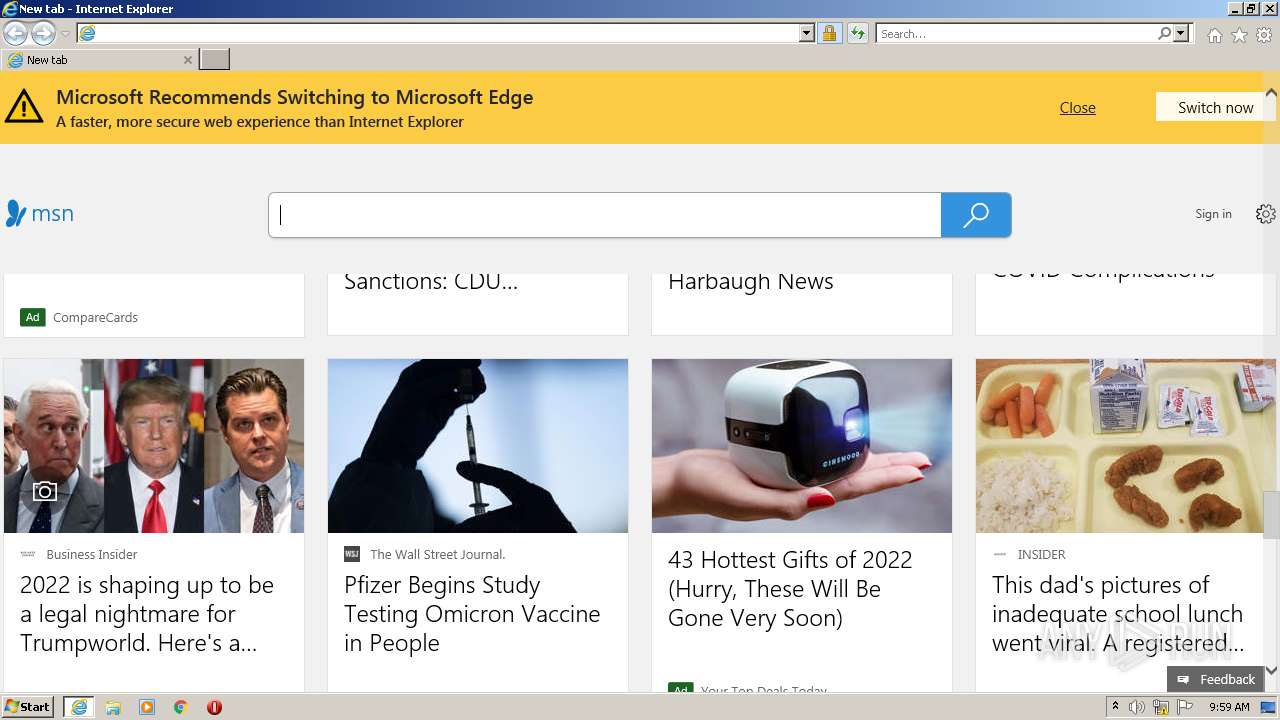Open the Trumpworld article photo gallery thumbnail
This screenshot has width=1280, height=720.
154,446
